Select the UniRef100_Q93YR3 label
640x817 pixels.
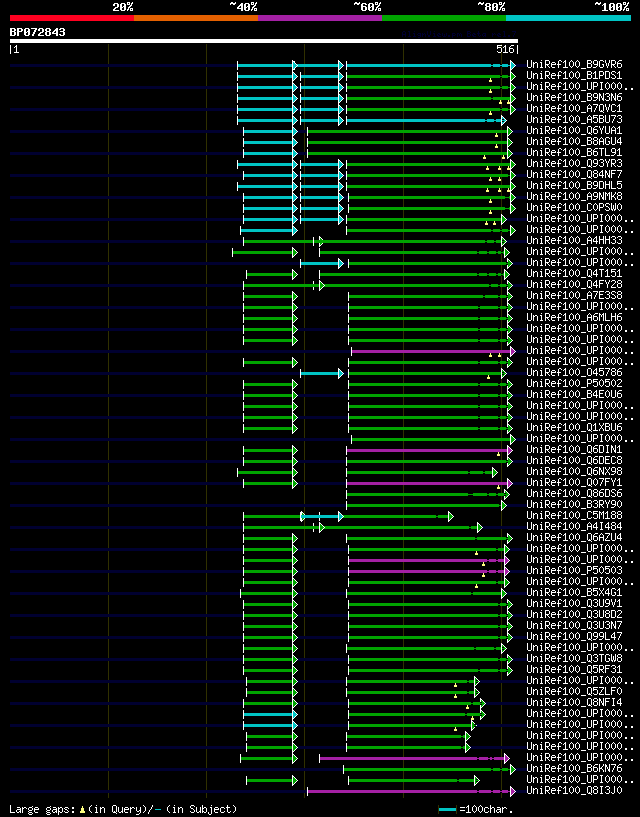574,164
